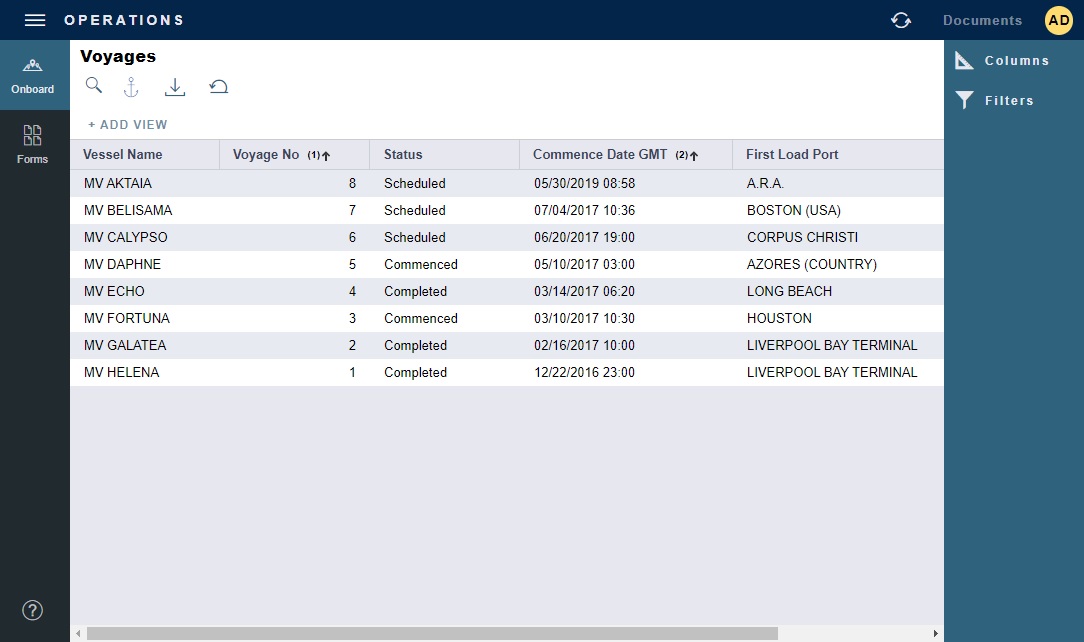
Task: Click the + ADD VIEW button
Action: click(128, 125)
